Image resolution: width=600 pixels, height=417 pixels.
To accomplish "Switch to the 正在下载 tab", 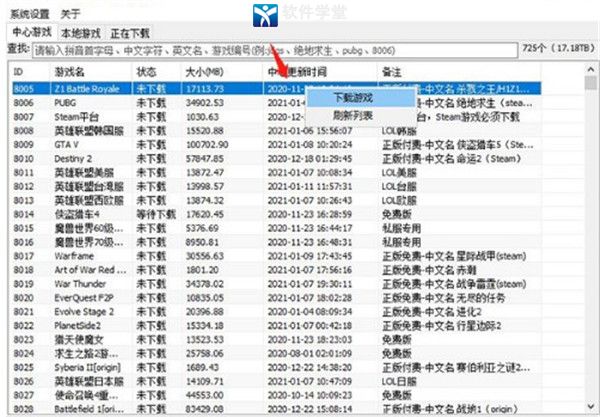I will pyautogui.click(x=130, y=33).
